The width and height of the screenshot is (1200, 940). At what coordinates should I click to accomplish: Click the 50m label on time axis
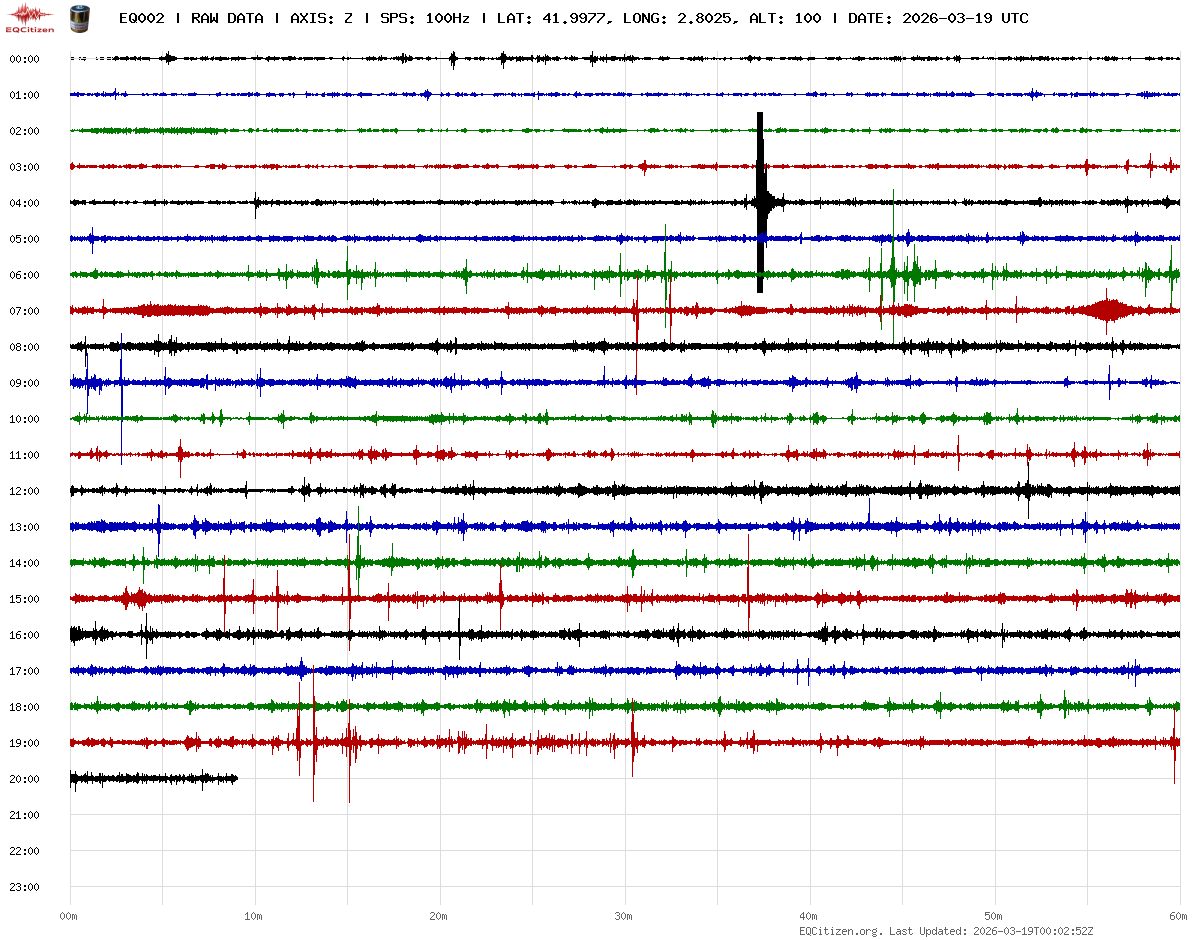994,916
